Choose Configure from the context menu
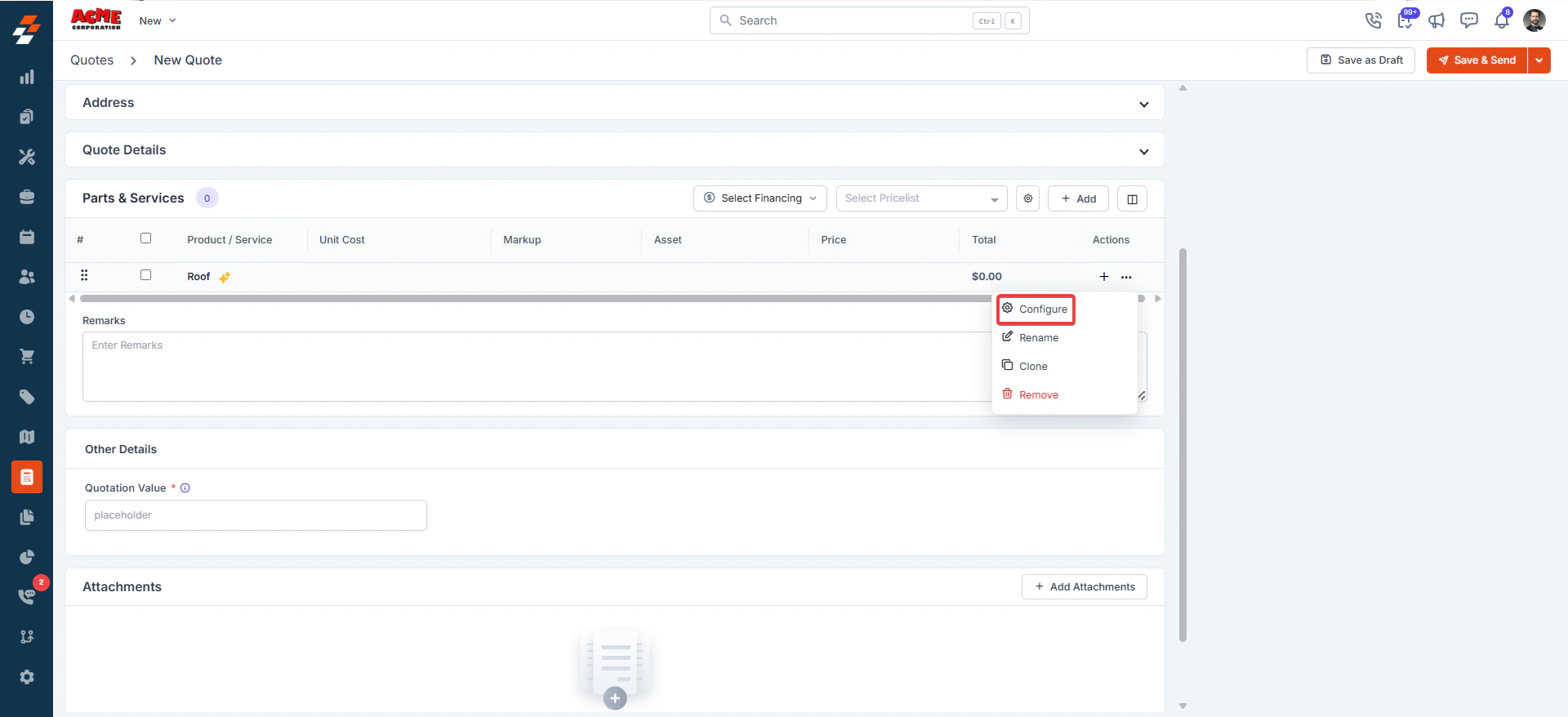Image resolution: width=1568 pixels, height=717 pixels. (x=1035, y=309)
